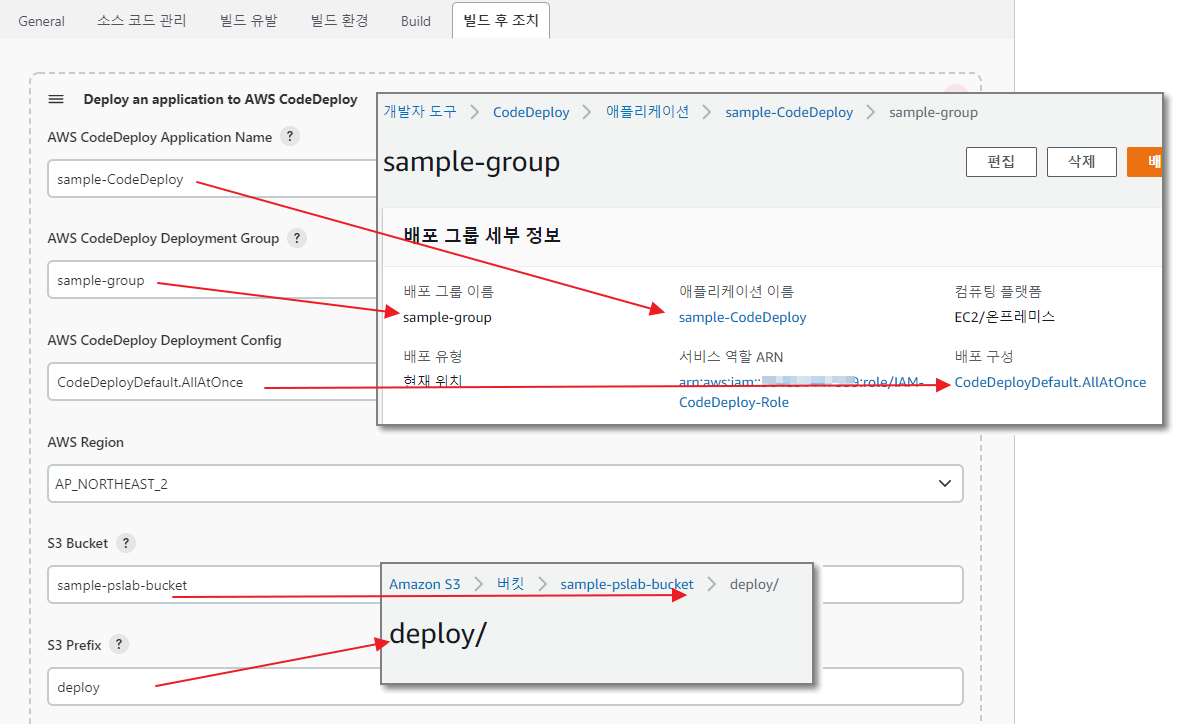The height and width of the screenshot is (724, 1177).
Task: Click the AWS Region label
Action: click(86, 442)
